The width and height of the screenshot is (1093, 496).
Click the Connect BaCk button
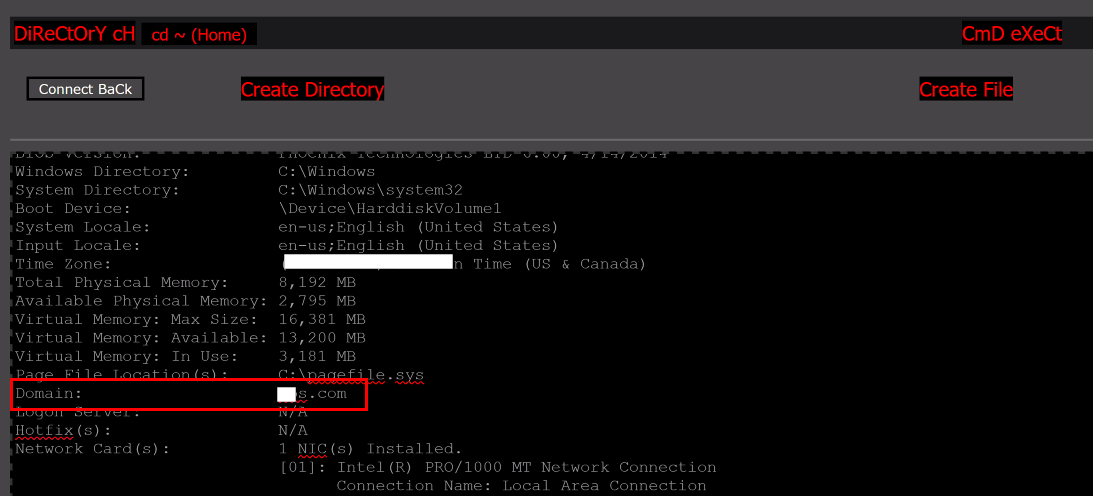[85, 89]
